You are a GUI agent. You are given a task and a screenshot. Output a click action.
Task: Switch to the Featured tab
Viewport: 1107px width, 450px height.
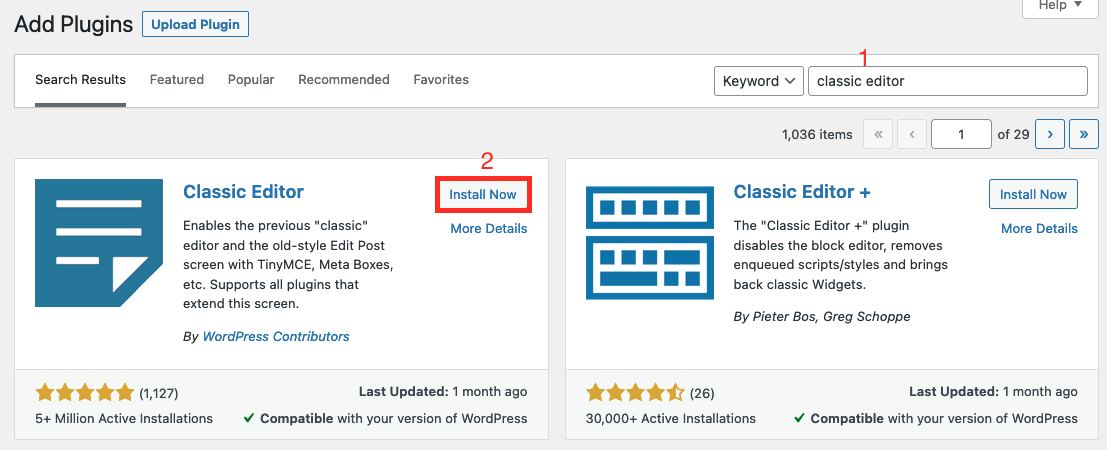point(176,80)
